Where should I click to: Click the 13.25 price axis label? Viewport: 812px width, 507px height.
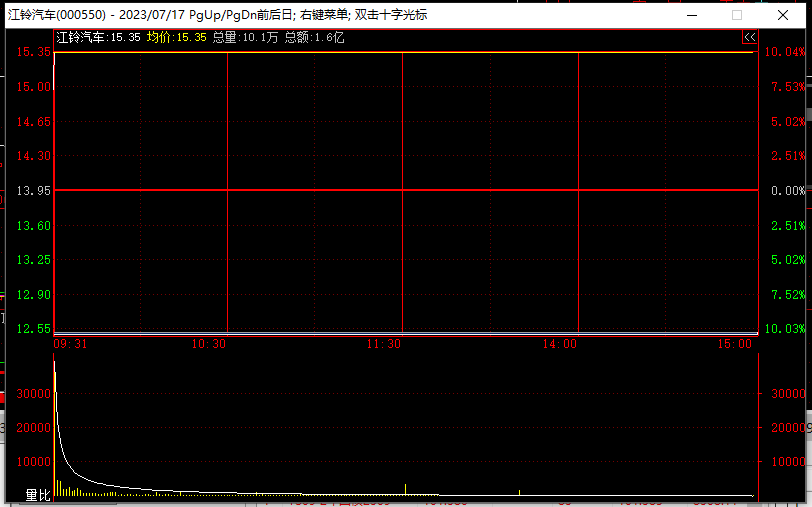click(34, 259)
